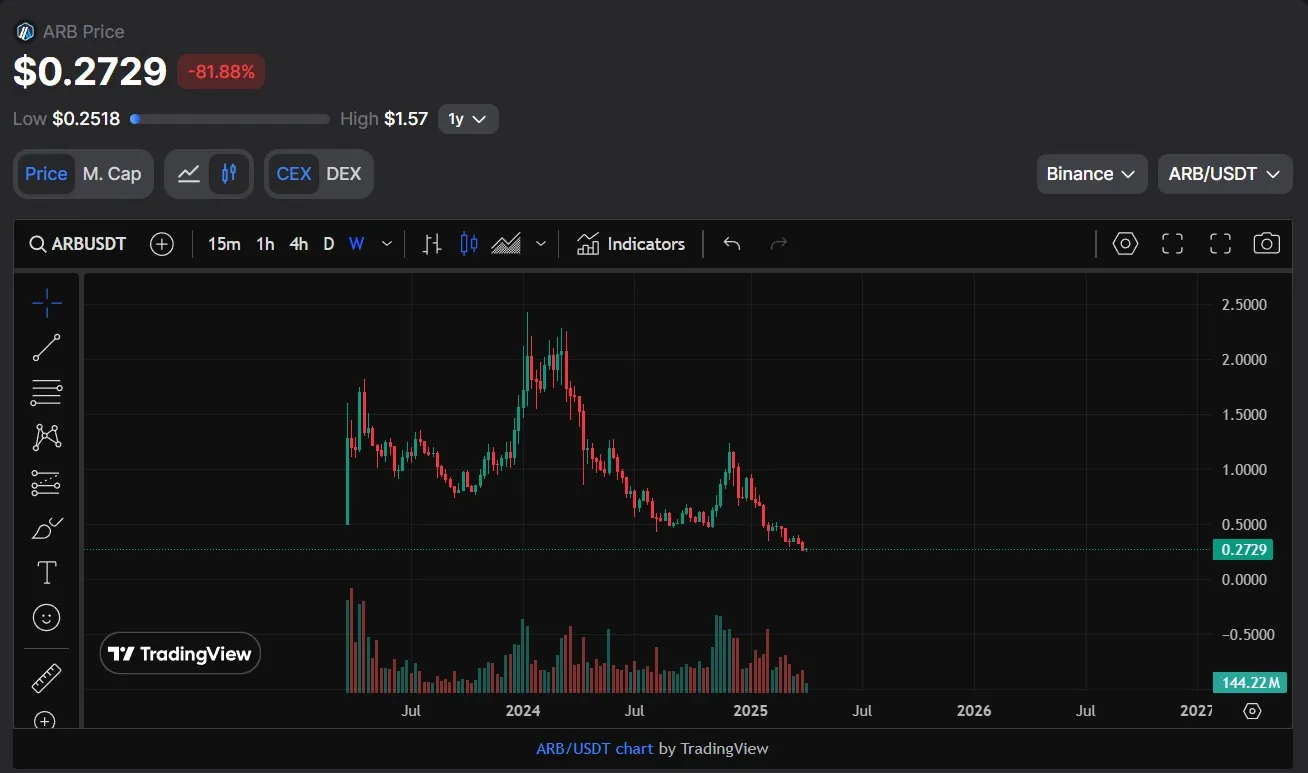
Task: Open the emoji icons tool
Action: (x=46, y=618)
